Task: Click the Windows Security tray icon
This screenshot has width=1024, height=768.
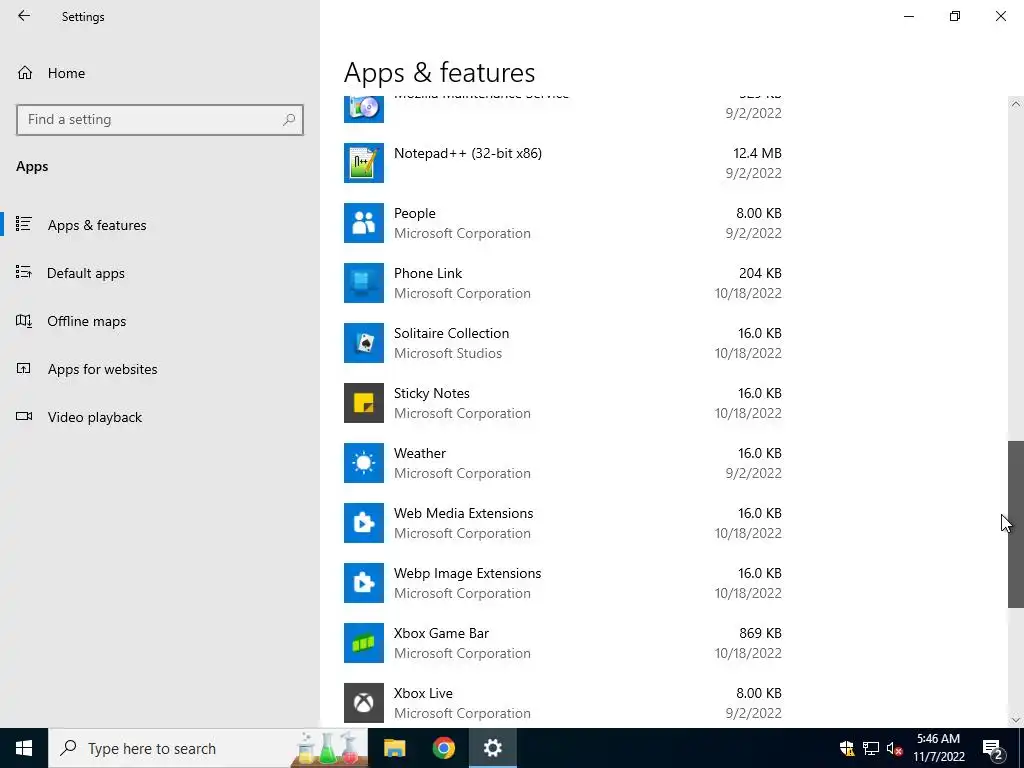Action: click(847, 748)
